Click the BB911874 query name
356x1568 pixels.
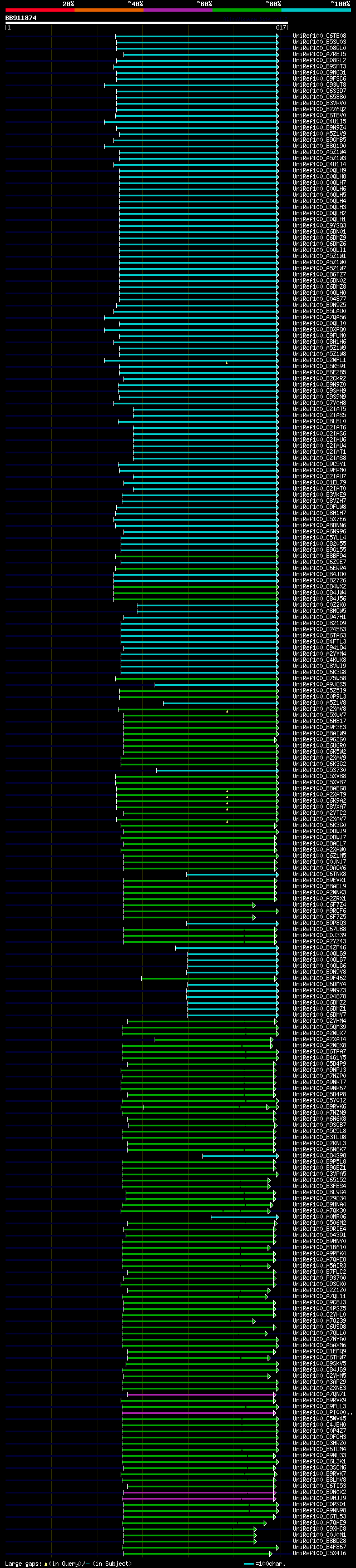[x=21, y=18]
